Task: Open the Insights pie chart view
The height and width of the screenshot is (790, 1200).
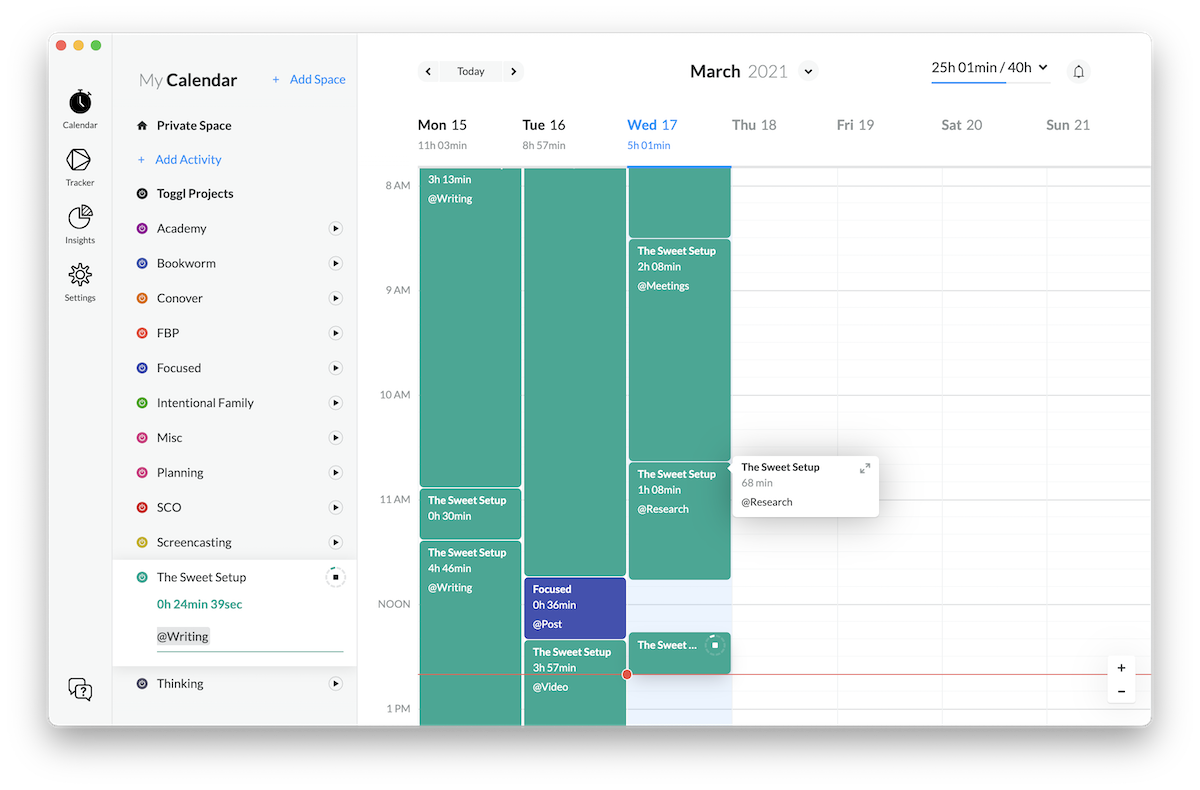Action: point(80,224)
